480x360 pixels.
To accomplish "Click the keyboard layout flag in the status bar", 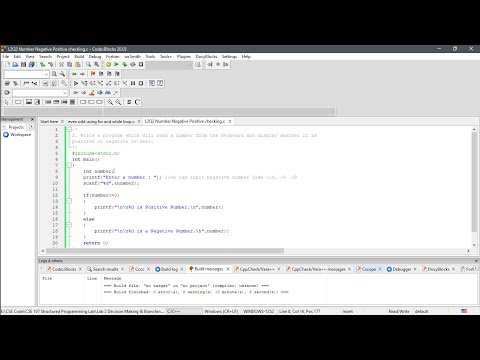I will [x=464, y=311].
